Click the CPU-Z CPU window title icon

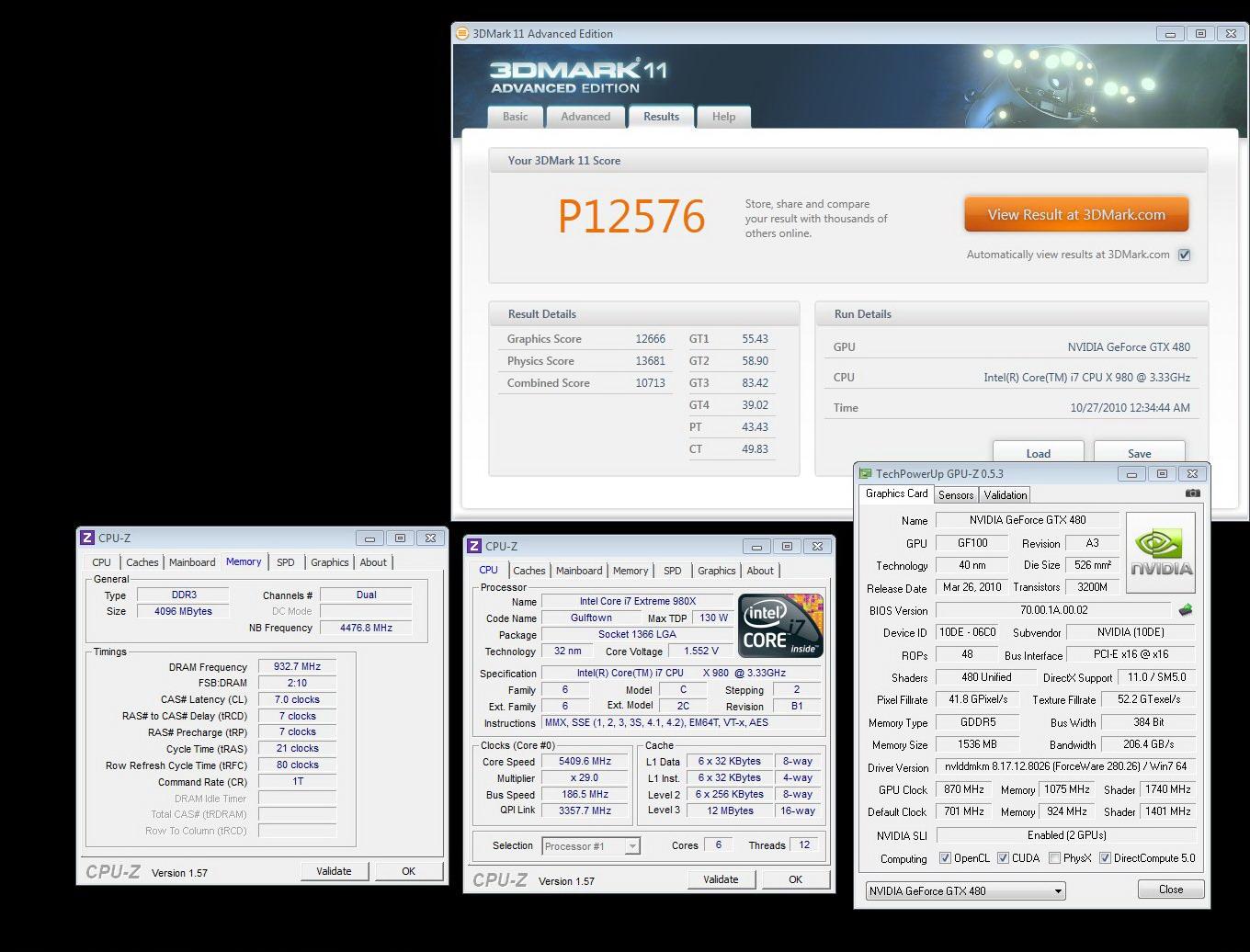point(474,546)
